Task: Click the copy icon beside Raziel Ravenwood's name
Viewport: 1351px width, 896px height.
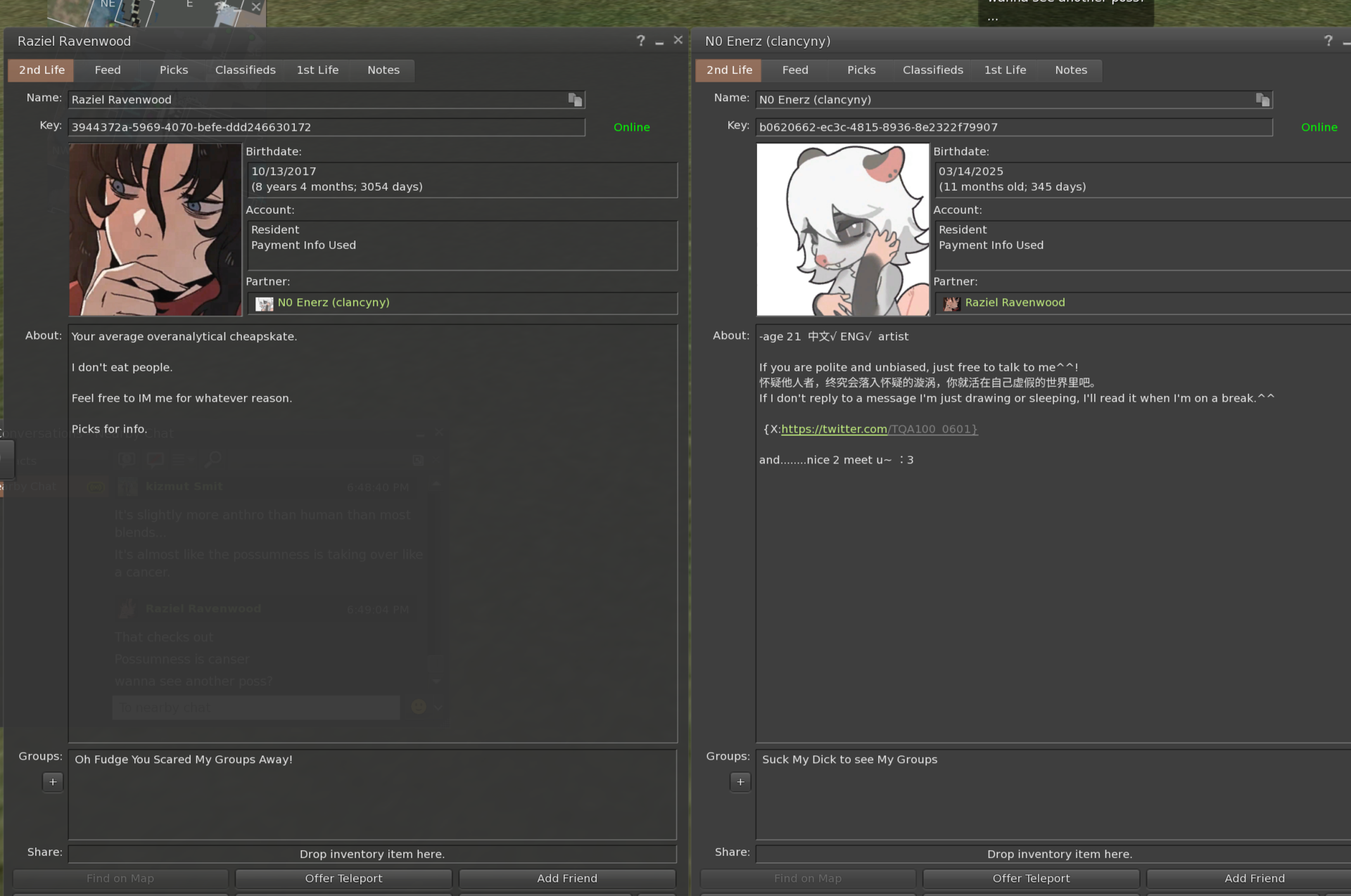Action: (x=575, y=100)
